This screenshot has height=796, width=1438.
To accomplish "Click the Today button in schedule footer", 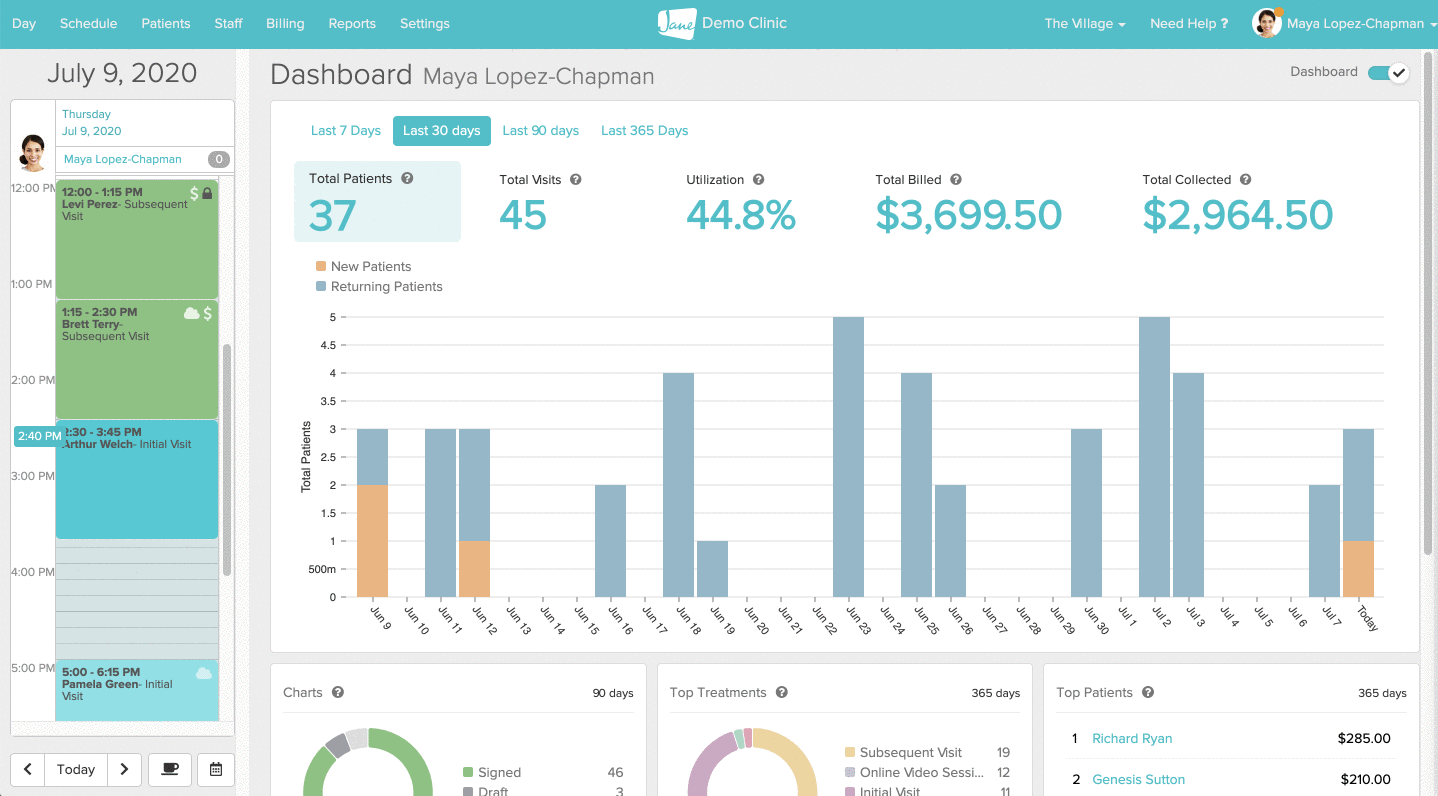I will 76,769.
